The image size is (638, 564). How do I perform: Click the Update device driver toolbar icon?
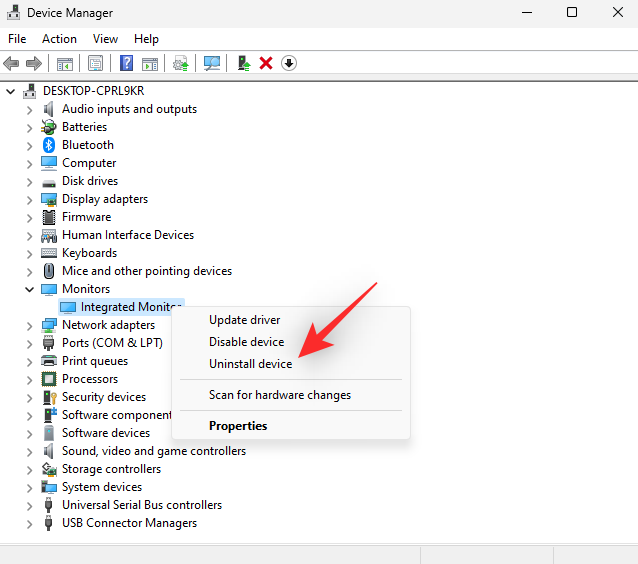[x=243, y=63]
